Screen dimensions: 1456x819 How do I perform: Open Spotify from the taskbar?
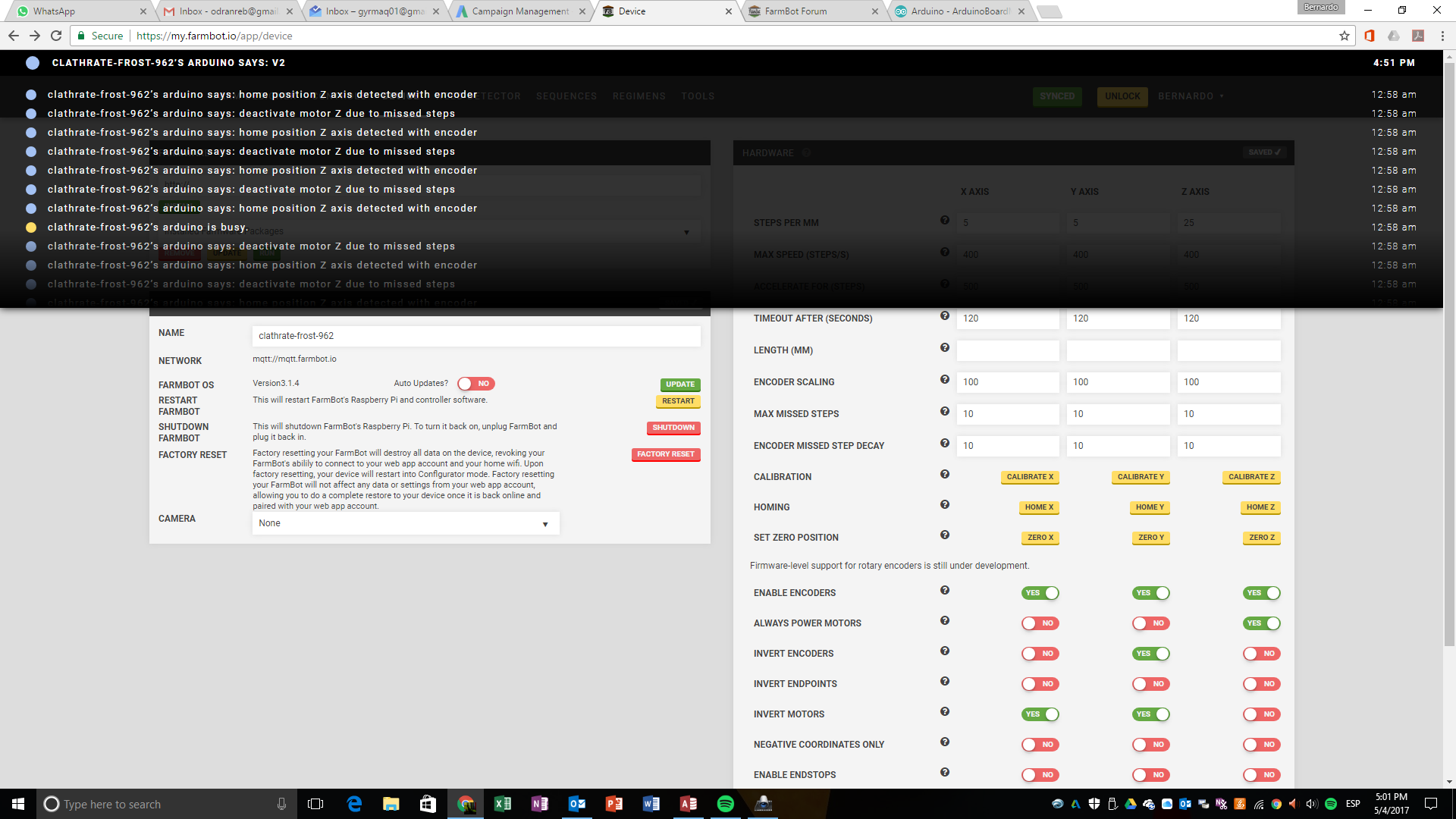(726, 804)
